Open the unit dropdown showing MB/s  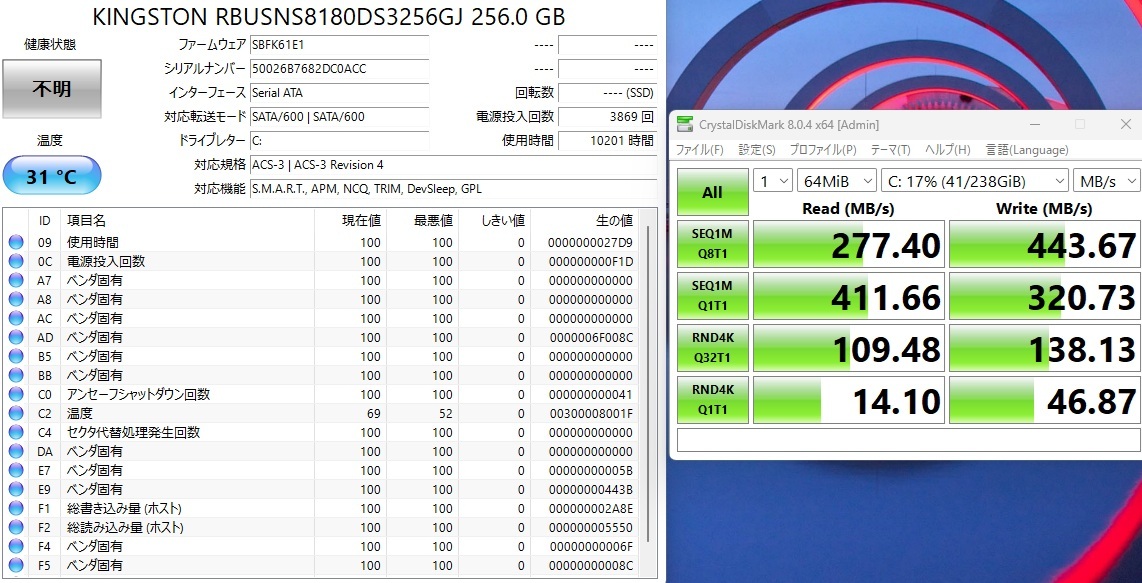point(1106,181)
